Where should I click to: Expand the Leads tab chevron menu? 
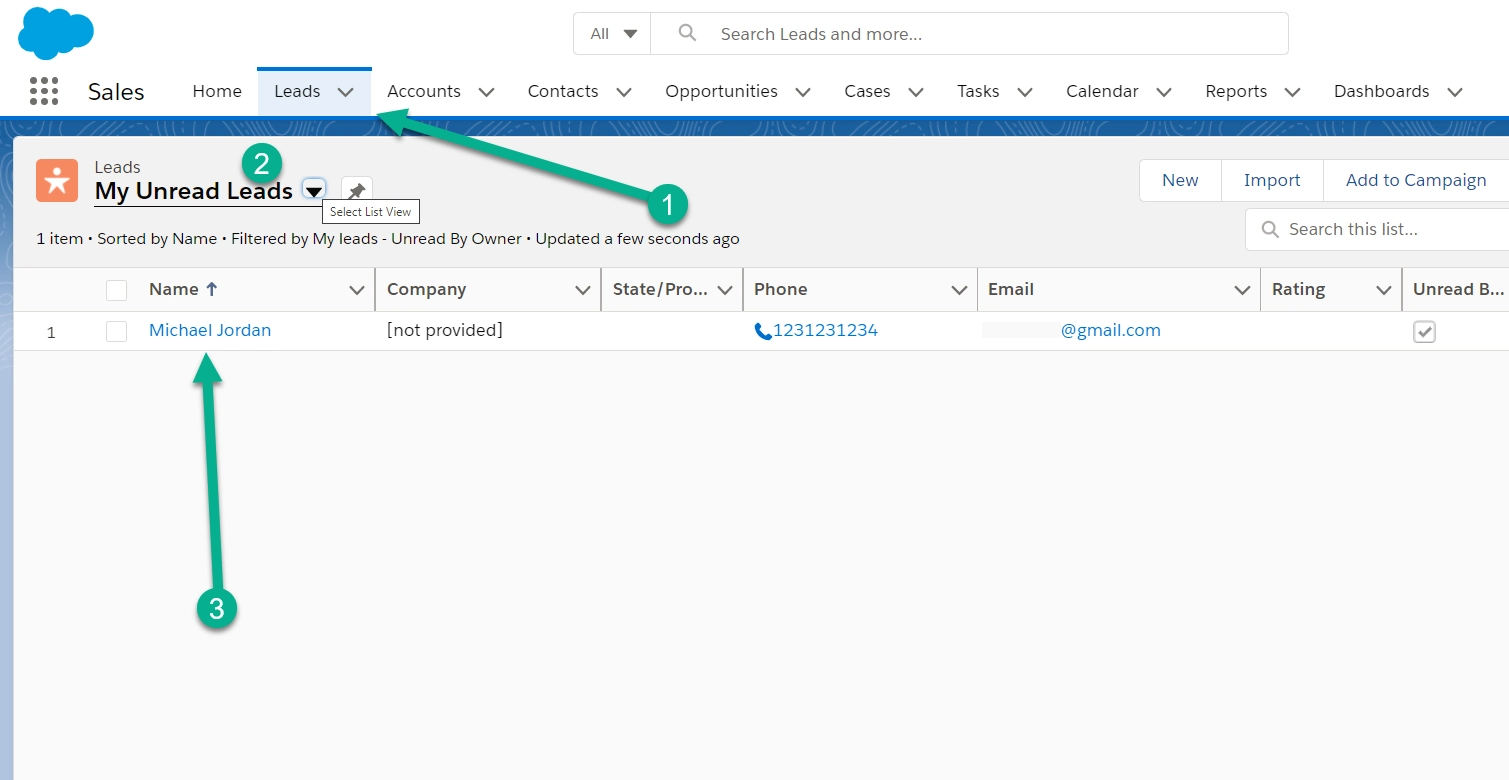(x=346, y=92)
